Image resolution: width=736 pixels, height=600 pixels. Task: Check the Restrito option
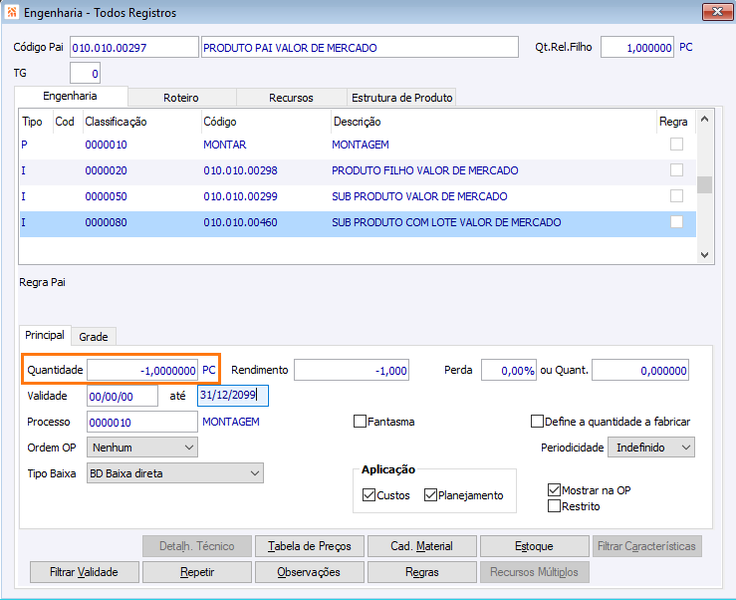(x=554, y=506)
